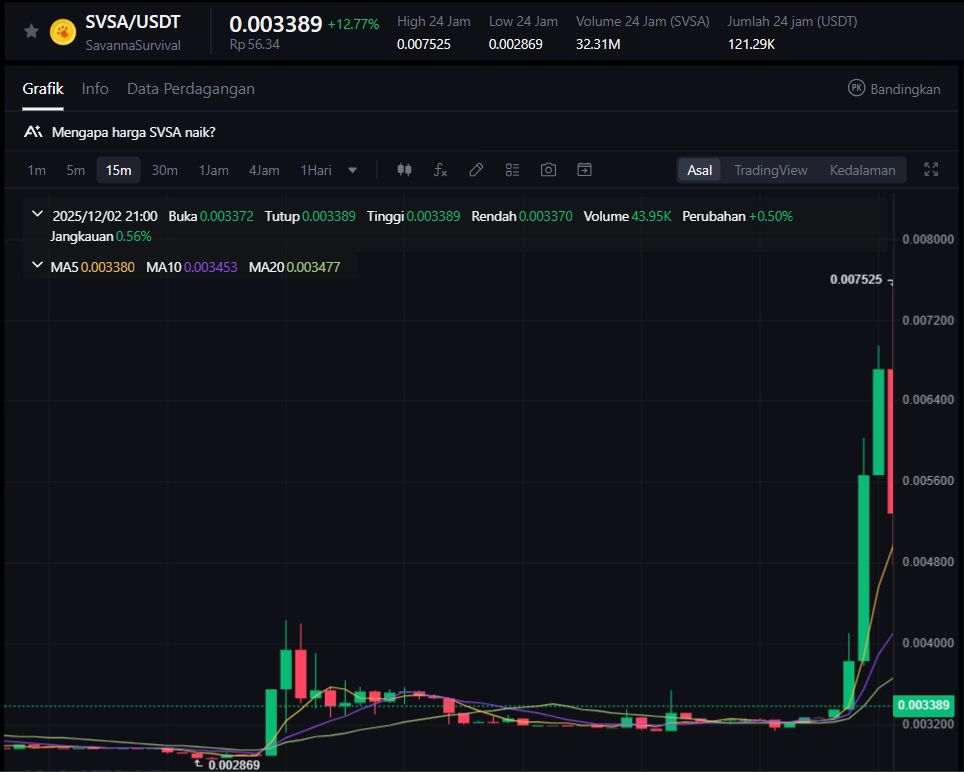The height and width of the screenshot is (772, 964).
Task: Switch chart view to Kedalaman
Action: pos(862,170)
